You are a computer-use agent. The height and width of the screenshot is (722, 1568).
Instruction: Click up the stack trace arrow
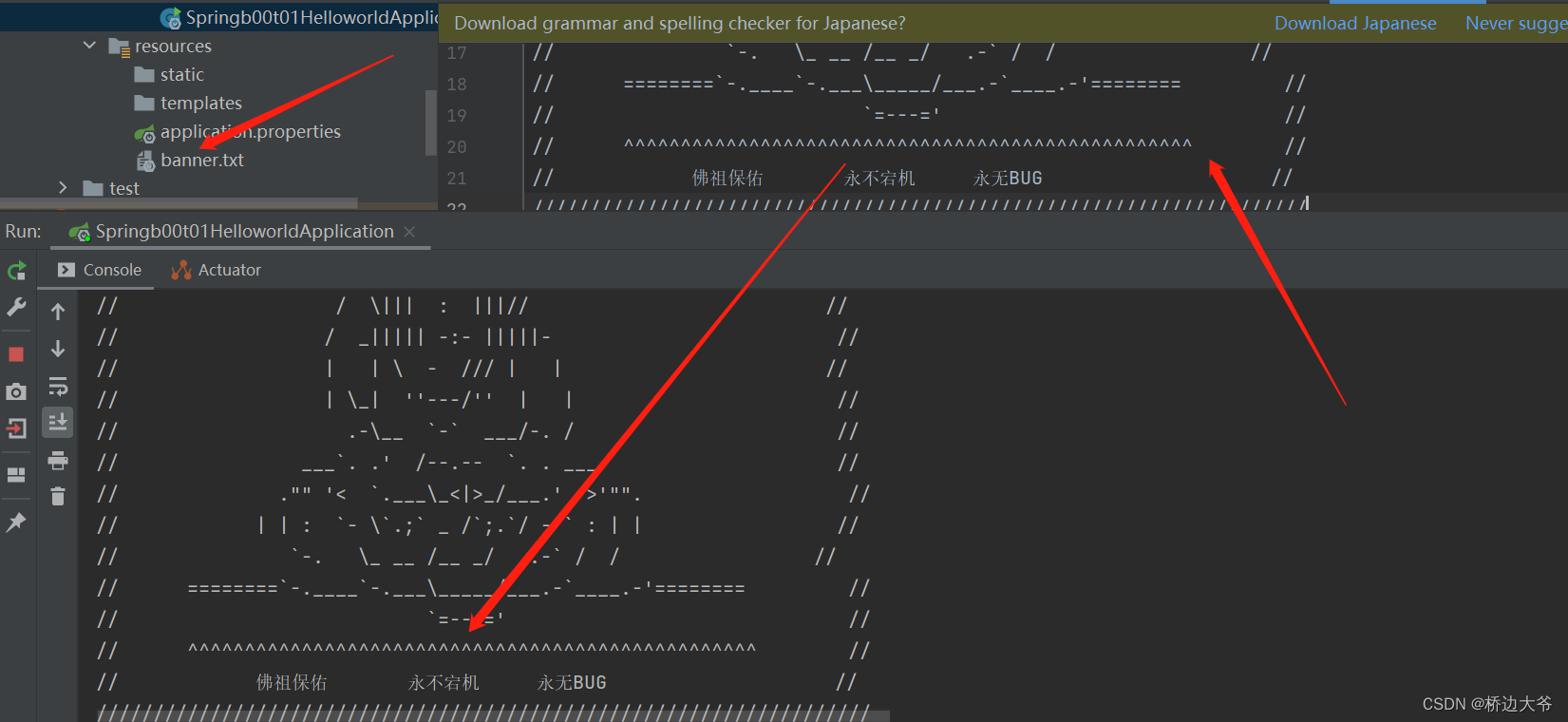(x=58, y=312)
